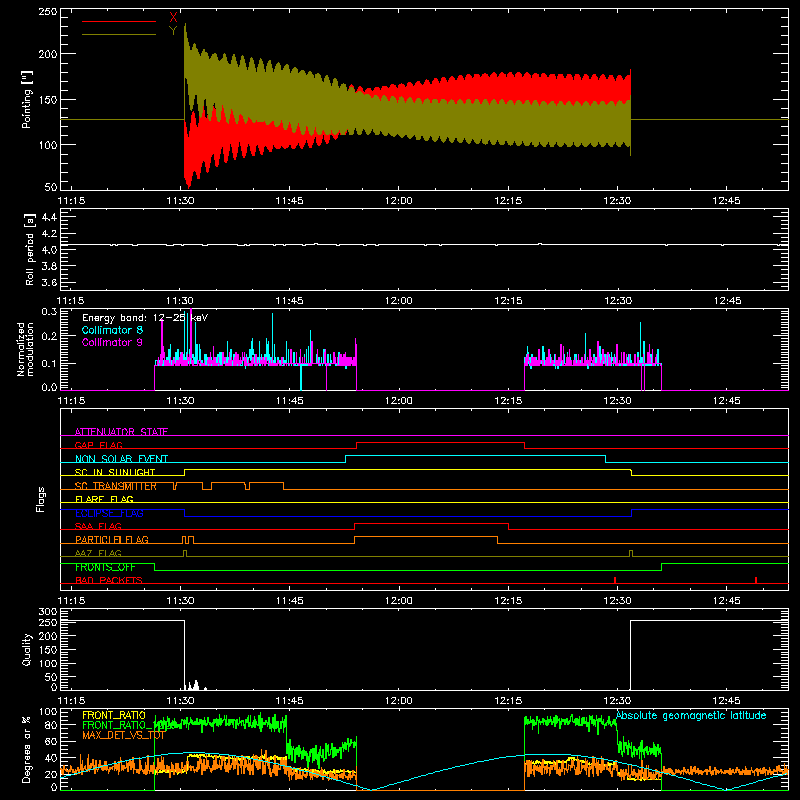800x800 pixels.
Task: Click the ATTENUATOR_STATE flag label
Action: [121, 432]
